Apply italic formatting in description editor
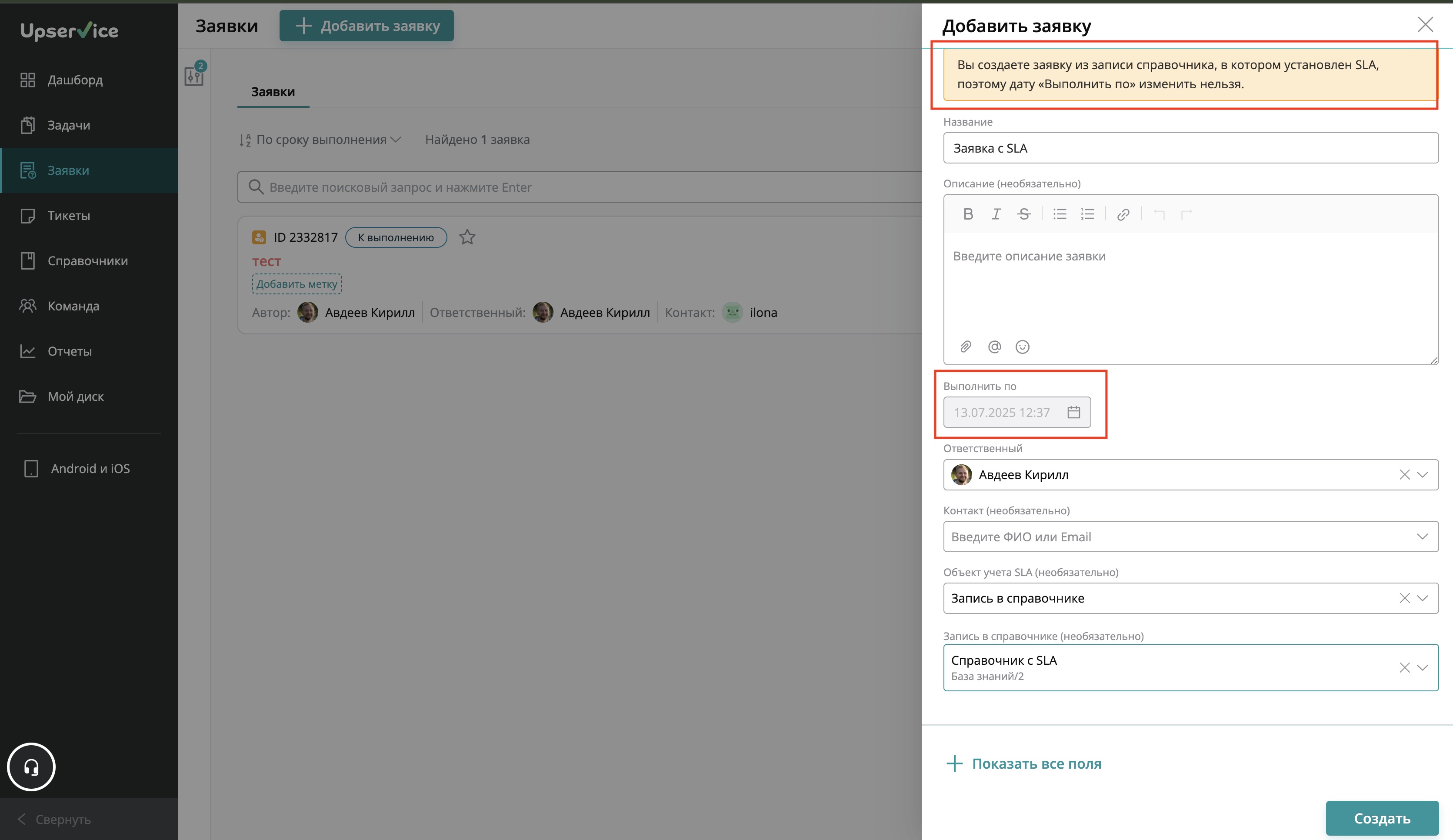The width and height of the screenshot is (1453, 840). click(x=996, y=214)
